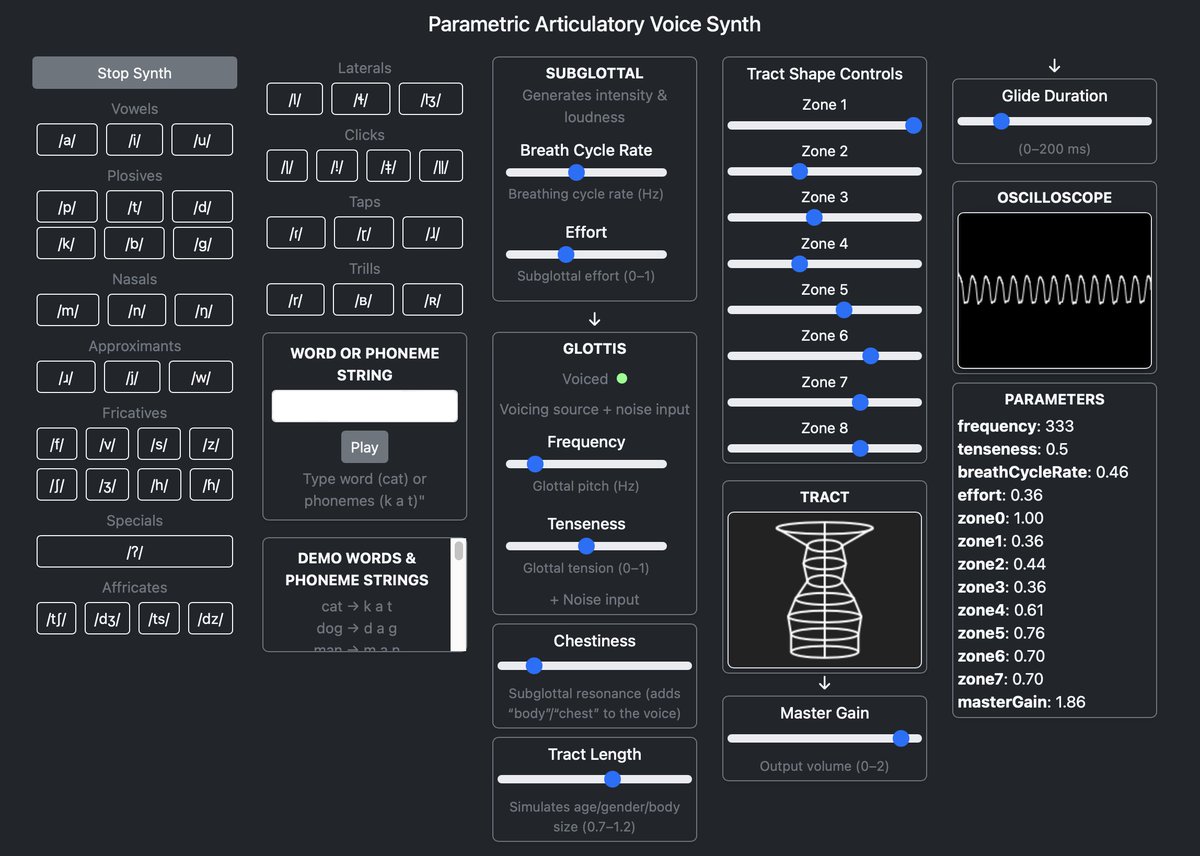Click the Play button below the text field
1200x856 pixels.
tap(364, 447)
